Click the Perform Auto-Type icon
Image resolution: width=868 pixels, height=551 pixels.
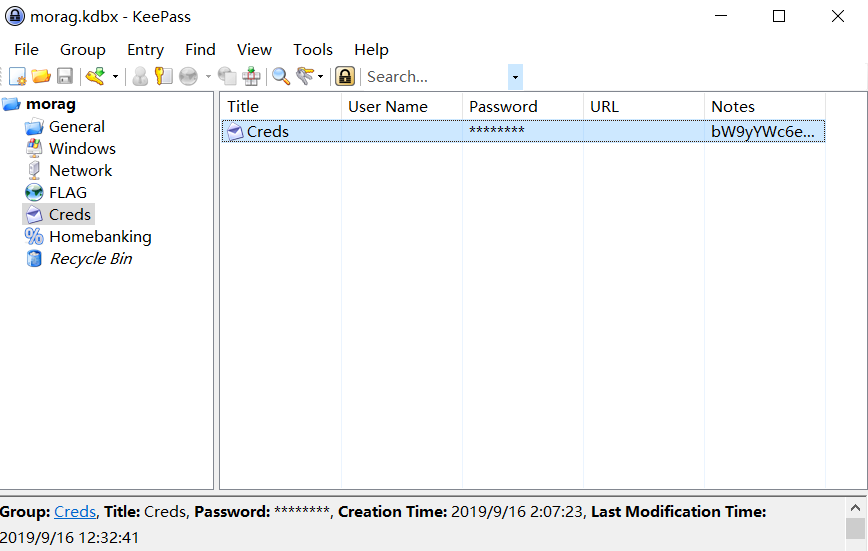(x=251, y=76)
